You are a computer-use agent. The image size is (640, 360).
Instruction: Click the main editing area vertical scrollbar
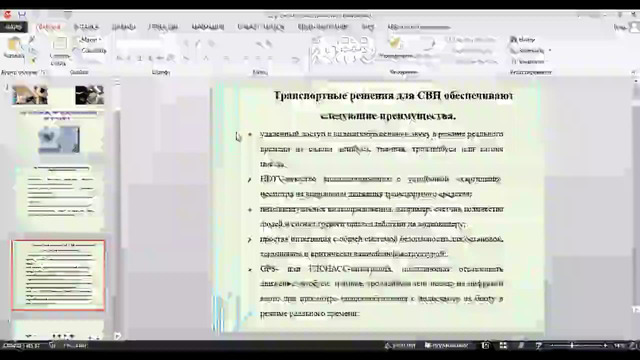pos(636,204)
